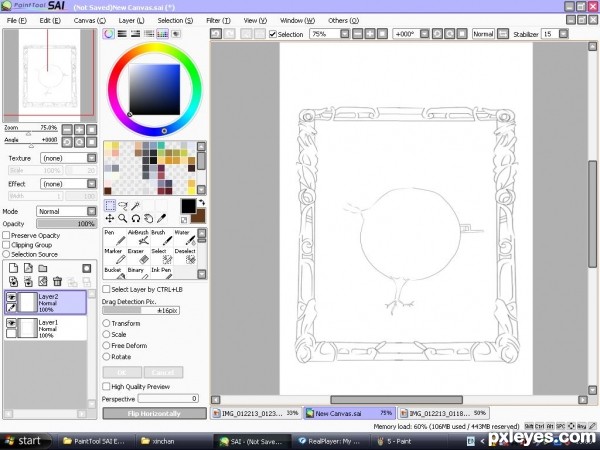Select the Brush tool
600x450 pixels.
tap(161, 237)
